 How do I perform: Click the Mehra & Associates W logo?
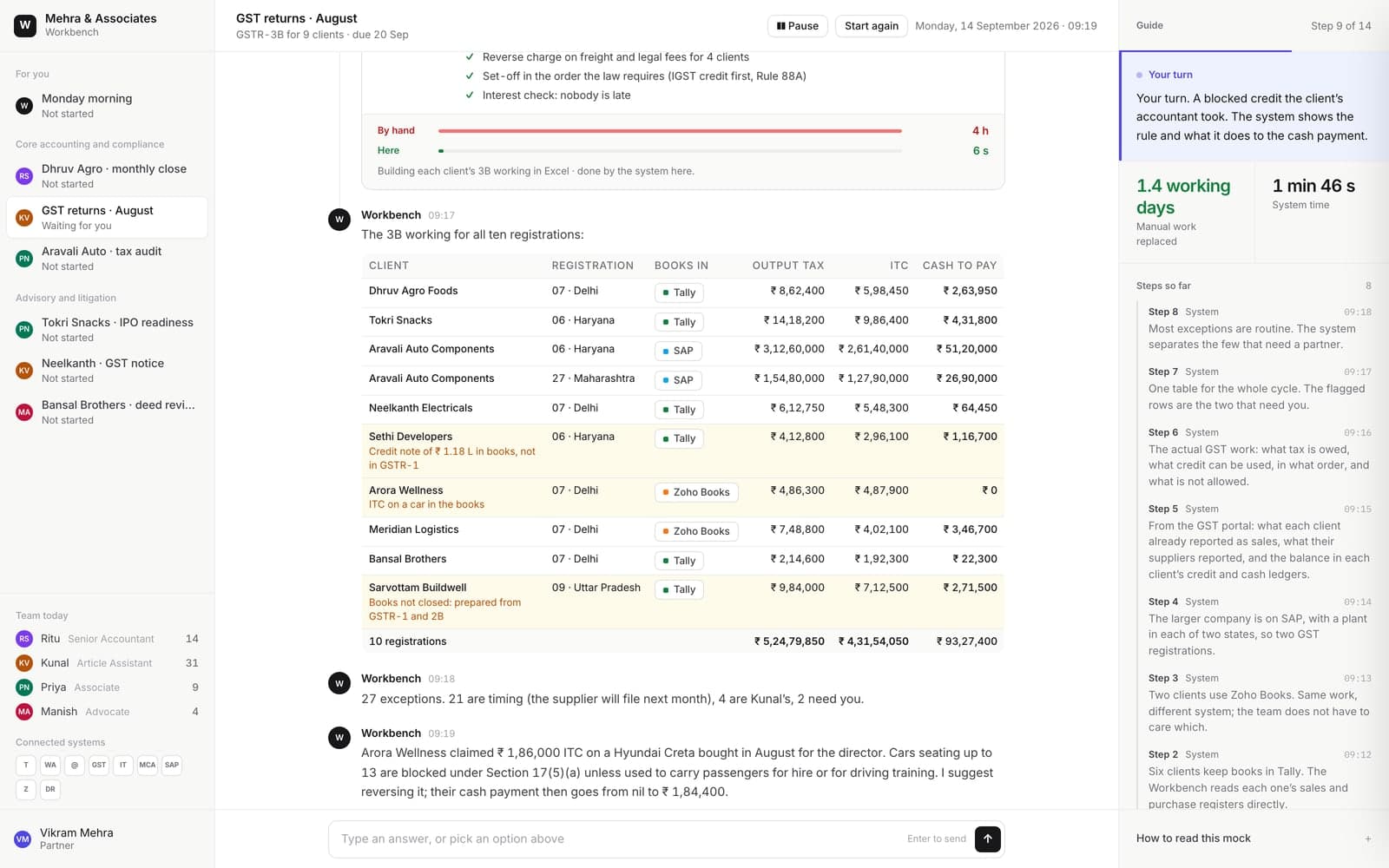(25, 25)
